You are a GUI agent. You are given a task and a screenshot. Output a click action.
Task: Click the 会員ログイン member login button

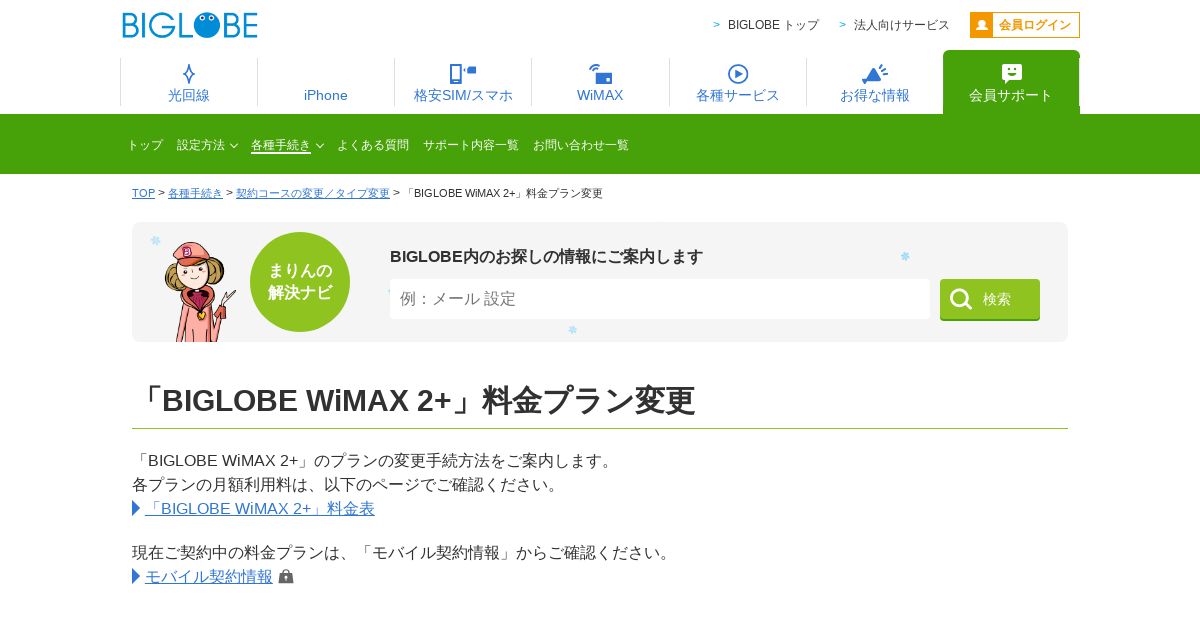1025,25
